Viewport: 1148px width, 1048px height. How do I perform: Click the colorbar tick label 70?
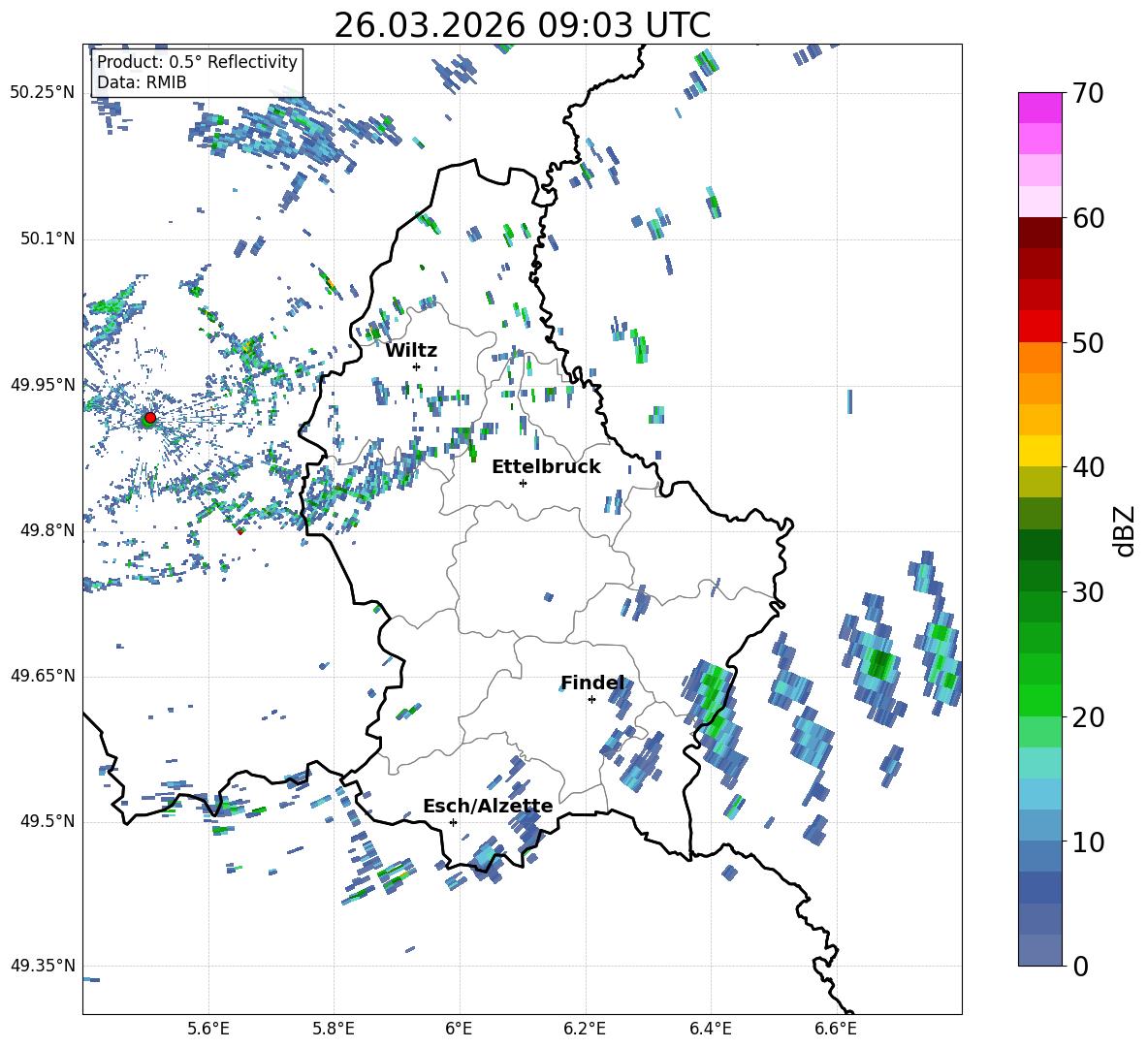coord(1088,94)
